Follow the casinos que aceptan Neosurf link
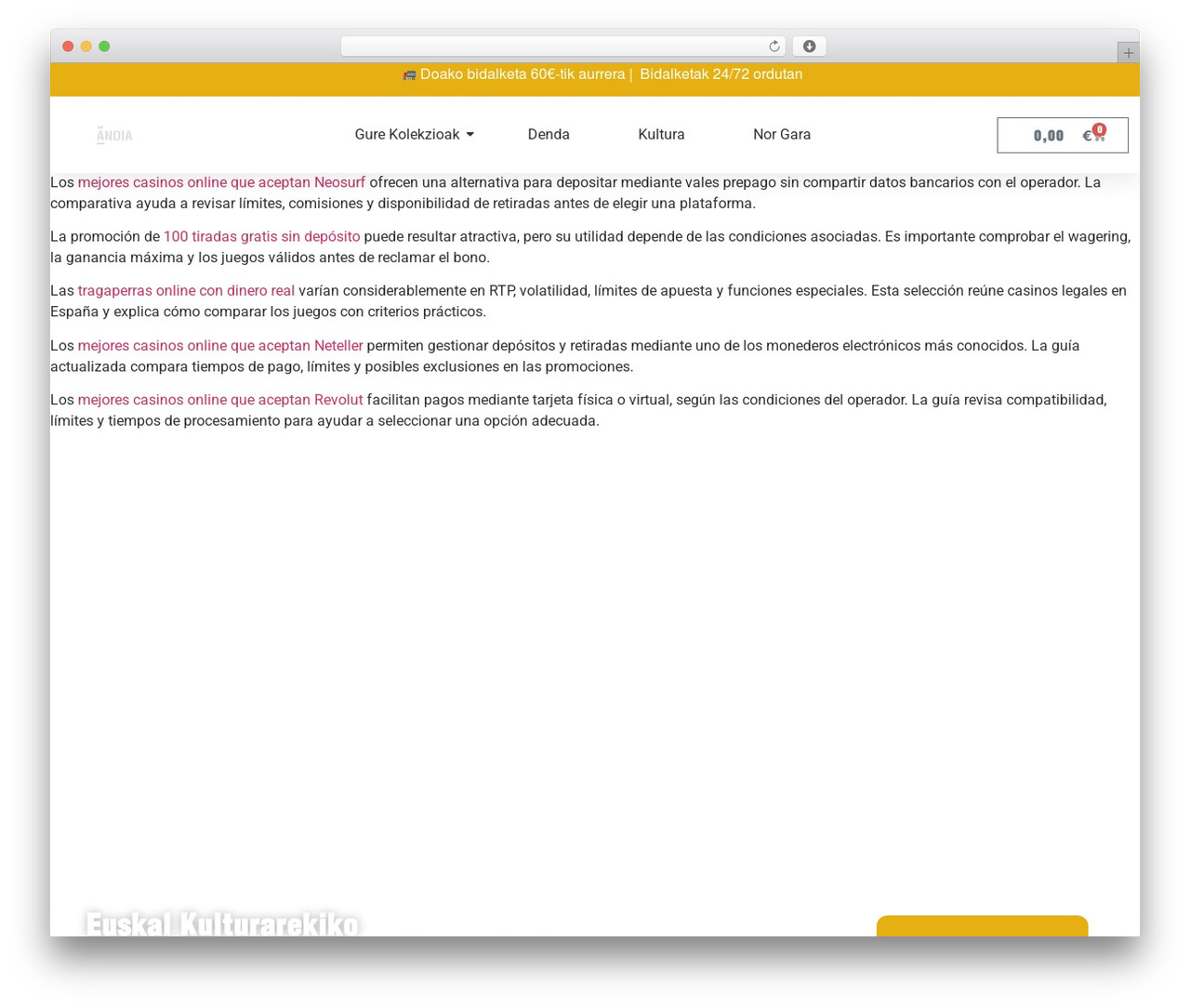The width and height of the screenshot is (1190, 1008). pyautogui.click(x=221, y=182)
